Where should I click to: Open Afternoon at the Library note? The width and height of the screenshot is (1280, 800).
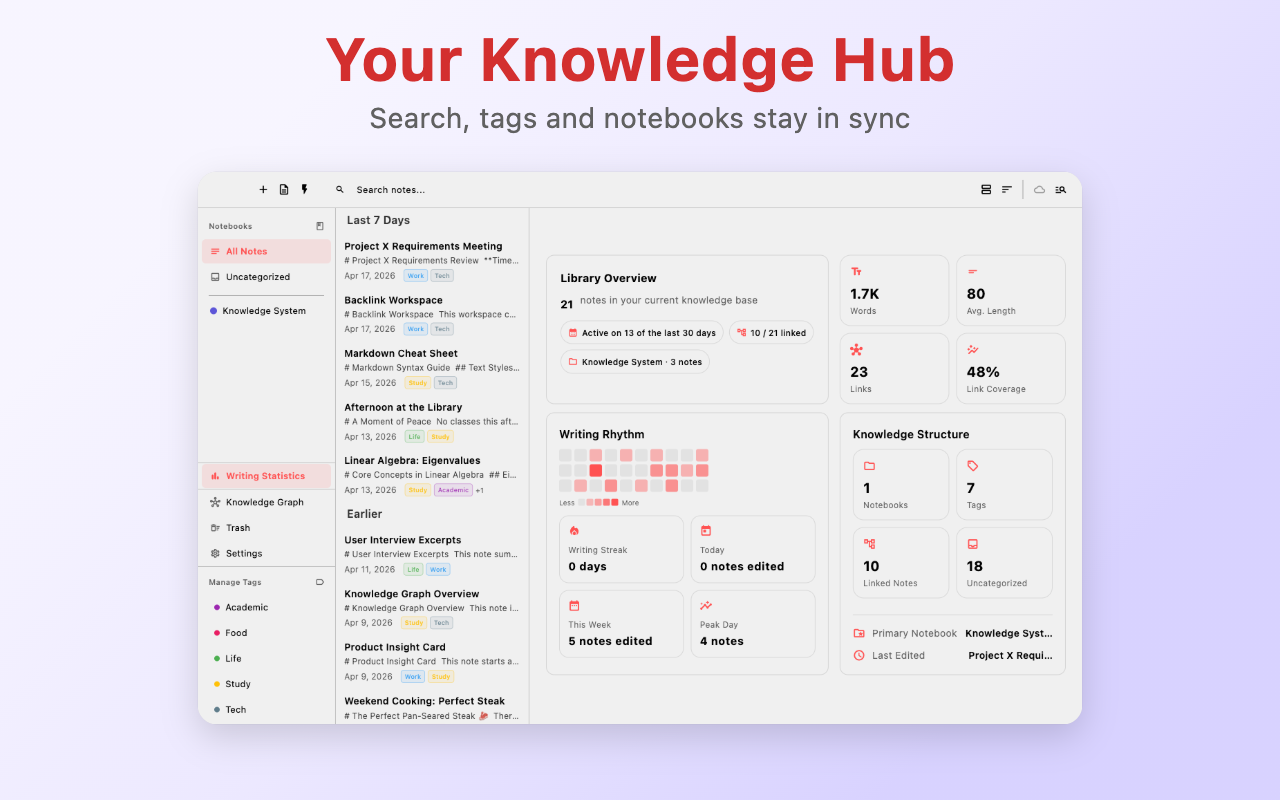point(432,421)
